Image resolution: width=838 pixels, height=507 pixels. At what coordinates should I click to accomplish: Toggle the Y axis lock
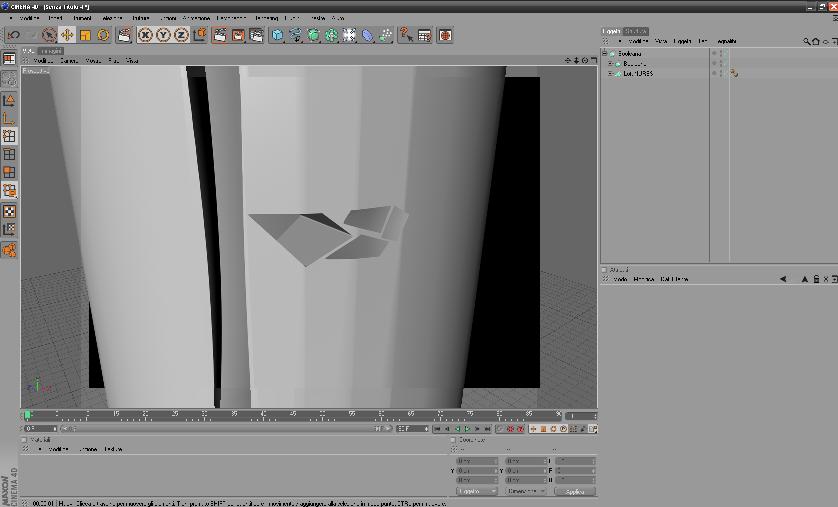[x=163, y=35]
